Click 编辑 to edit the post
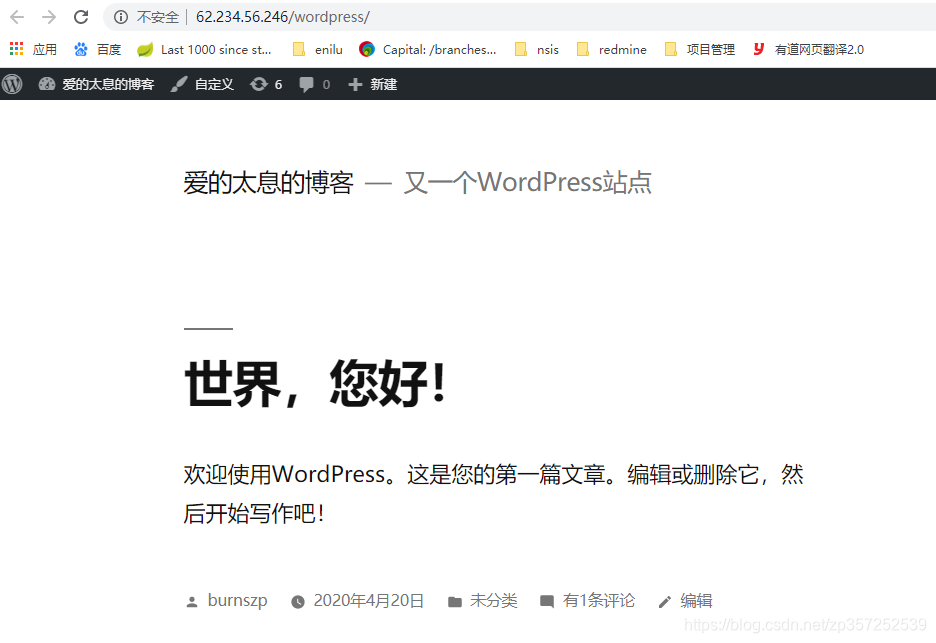 (696, 601)
